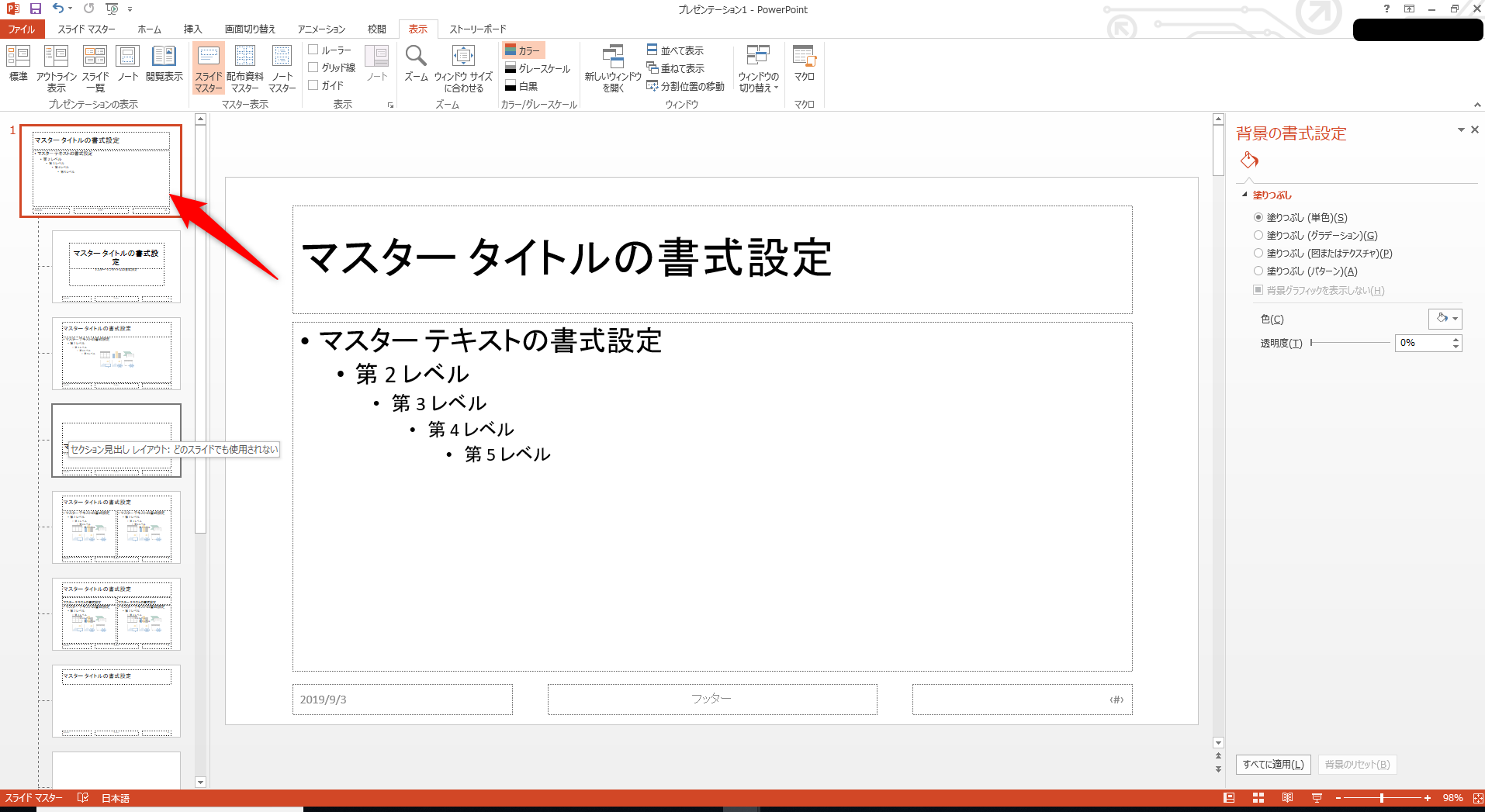Open the Switch Windows (ウィンドウの切り替え) dropdown
This screenshot has height=812, width=1485.
(758, 68)
